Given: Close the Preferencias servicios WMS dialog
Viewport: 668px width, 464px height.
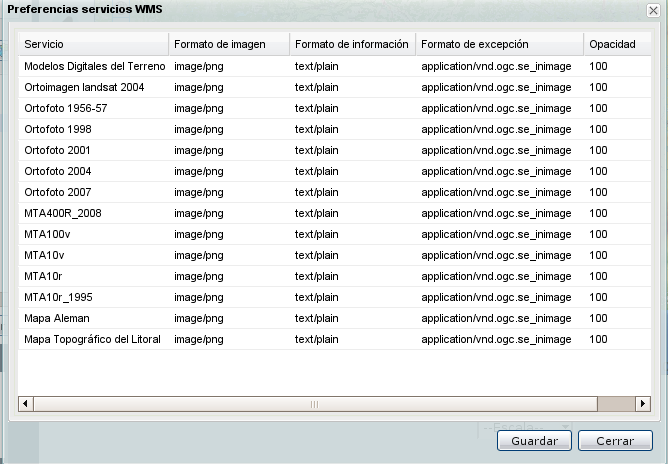Looking at the screenshot, I should [653, 10].
